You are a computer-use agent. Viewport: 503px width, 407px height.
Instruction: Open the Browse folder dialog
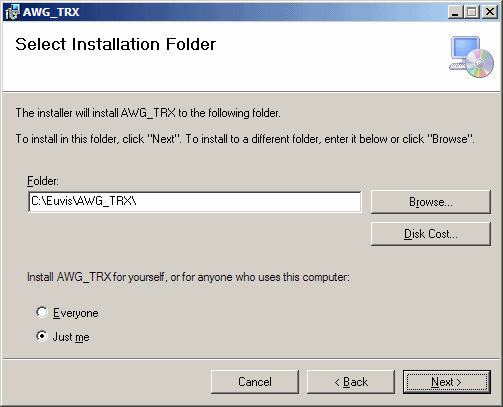[431, 202]
